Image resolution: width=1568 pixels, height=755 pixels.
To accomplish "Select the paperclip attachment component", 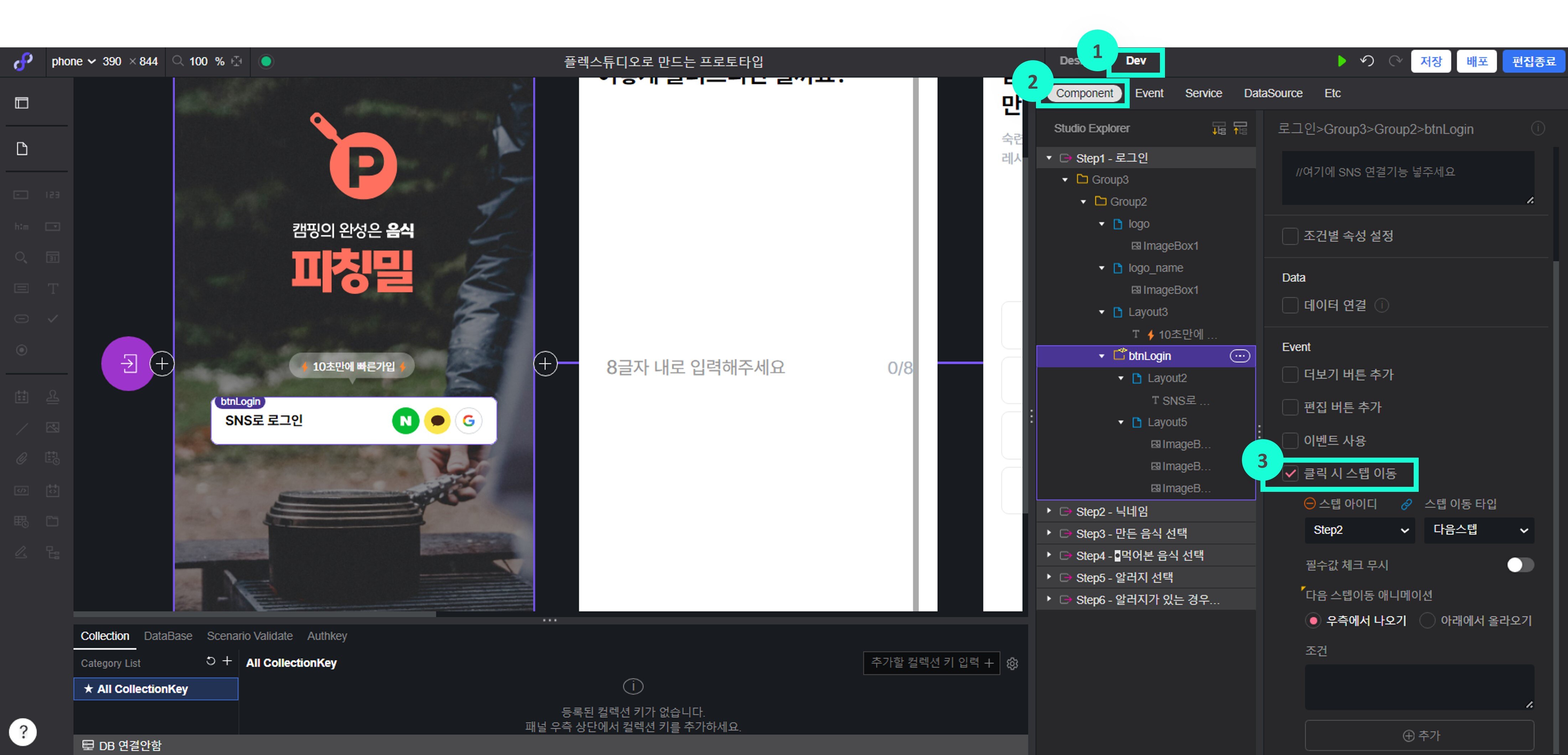I will coord(21,459).
